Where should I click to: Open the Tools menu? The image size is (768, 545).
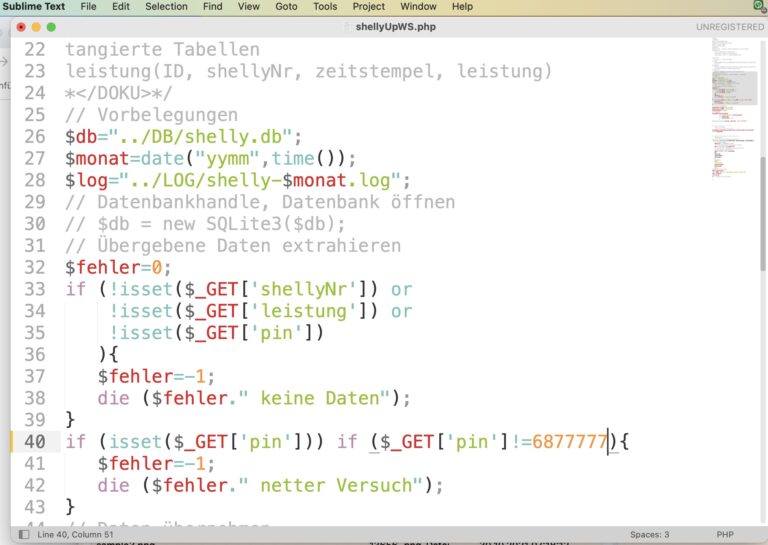click(x=325, y=6)
